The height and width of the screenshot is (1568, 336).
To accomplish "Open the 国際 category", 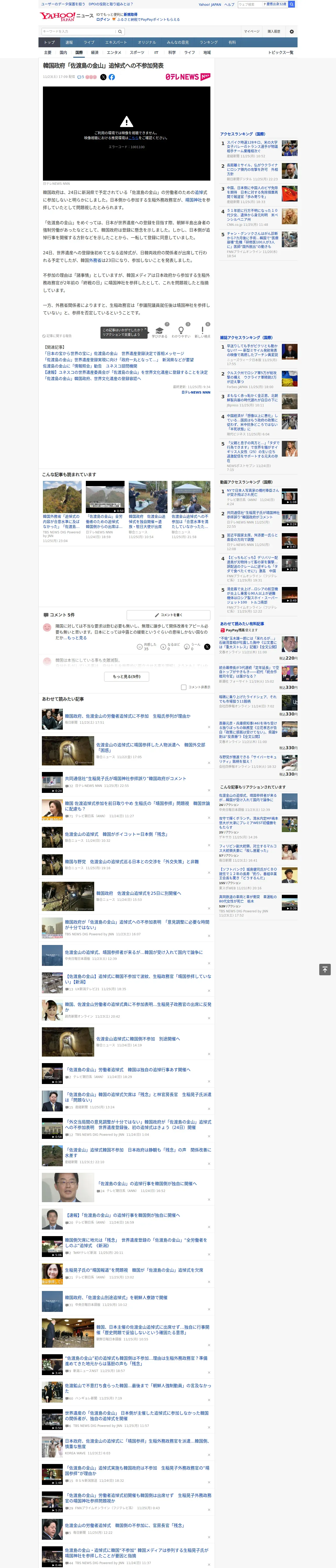I will coord(79,52).
